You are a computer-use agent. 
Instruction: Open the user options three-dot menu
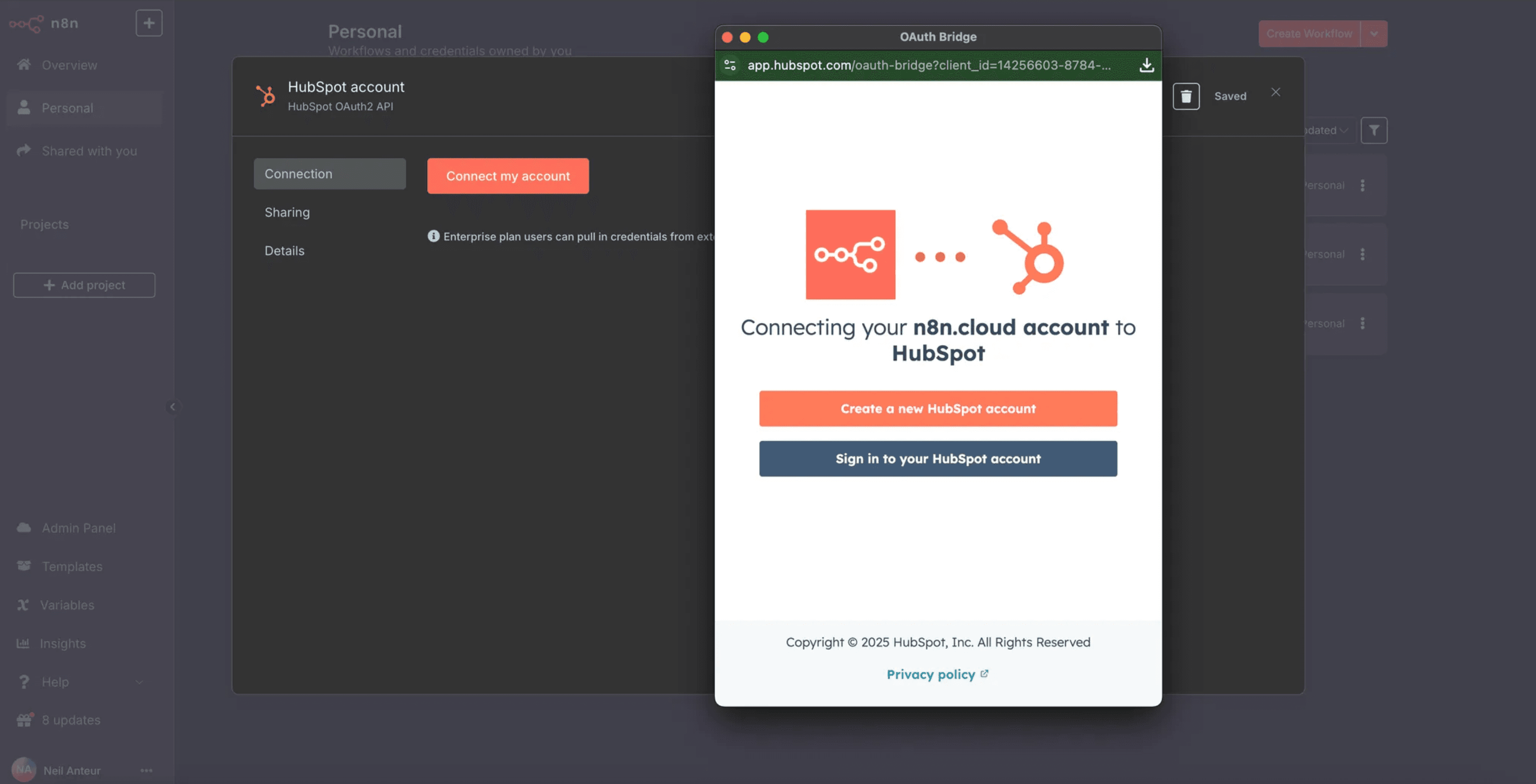146,770
